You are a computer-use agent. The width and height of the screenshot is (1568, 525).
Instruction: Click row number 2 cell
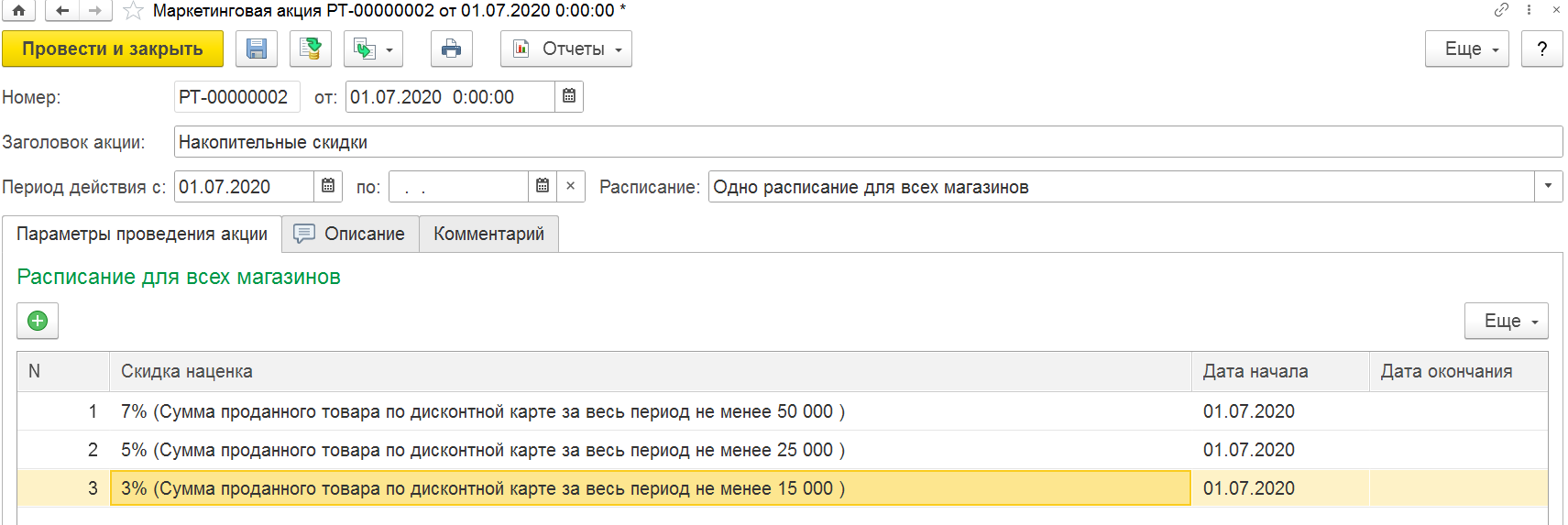coord(63,450)
